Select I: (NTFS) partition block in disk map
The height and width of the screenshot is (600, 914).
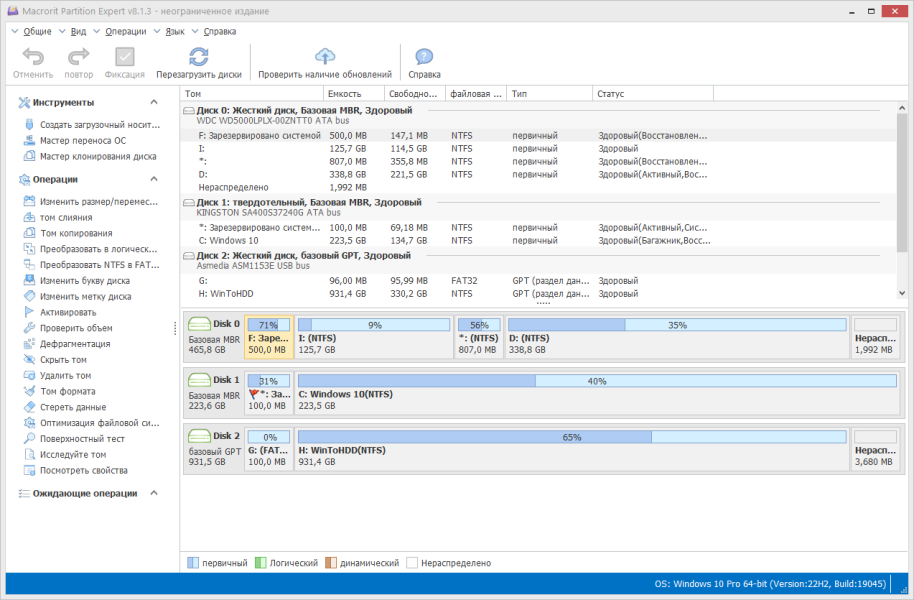pos(374,336)
